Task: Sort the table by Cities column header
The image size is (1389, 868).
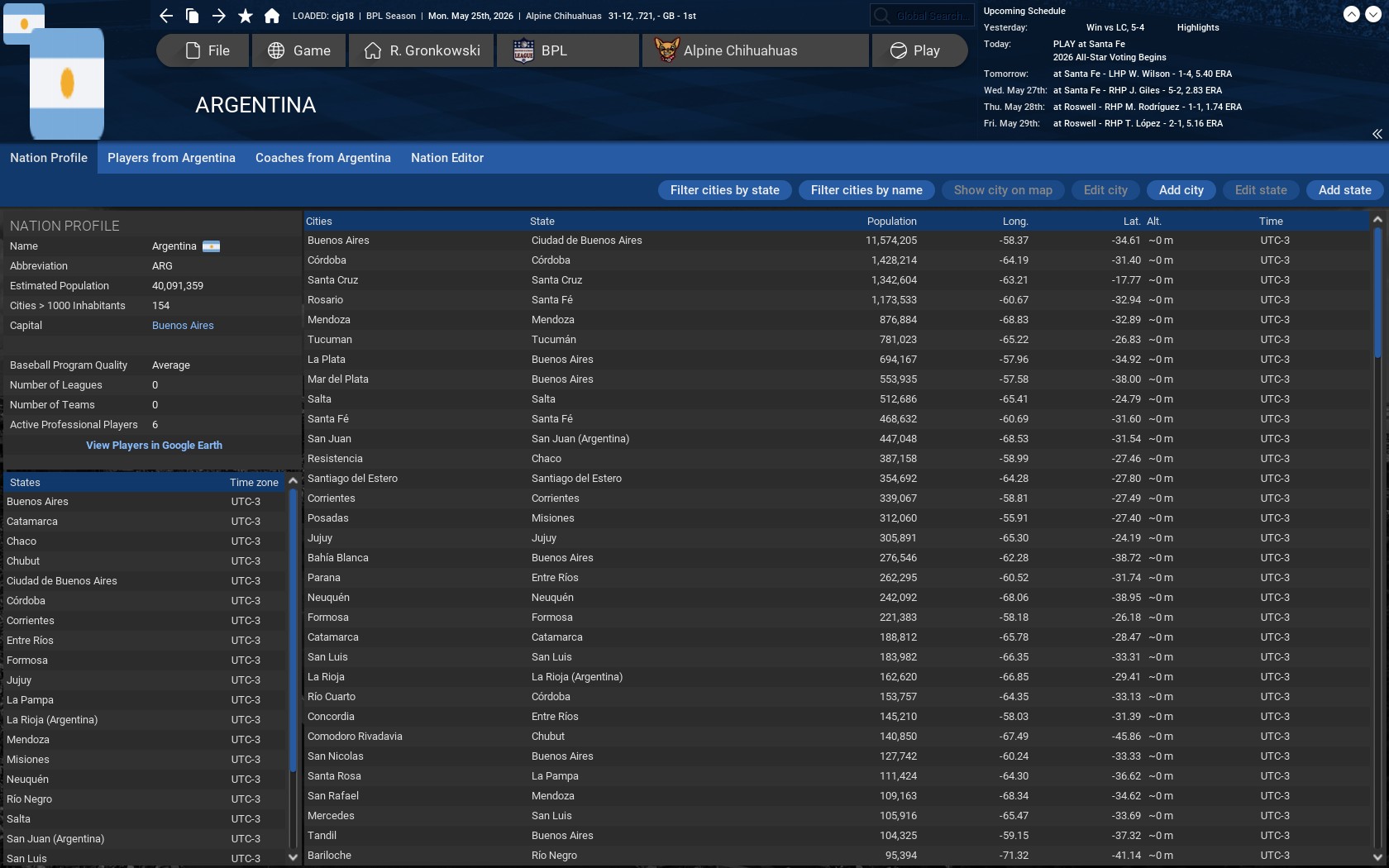Action: pos(319,222)
